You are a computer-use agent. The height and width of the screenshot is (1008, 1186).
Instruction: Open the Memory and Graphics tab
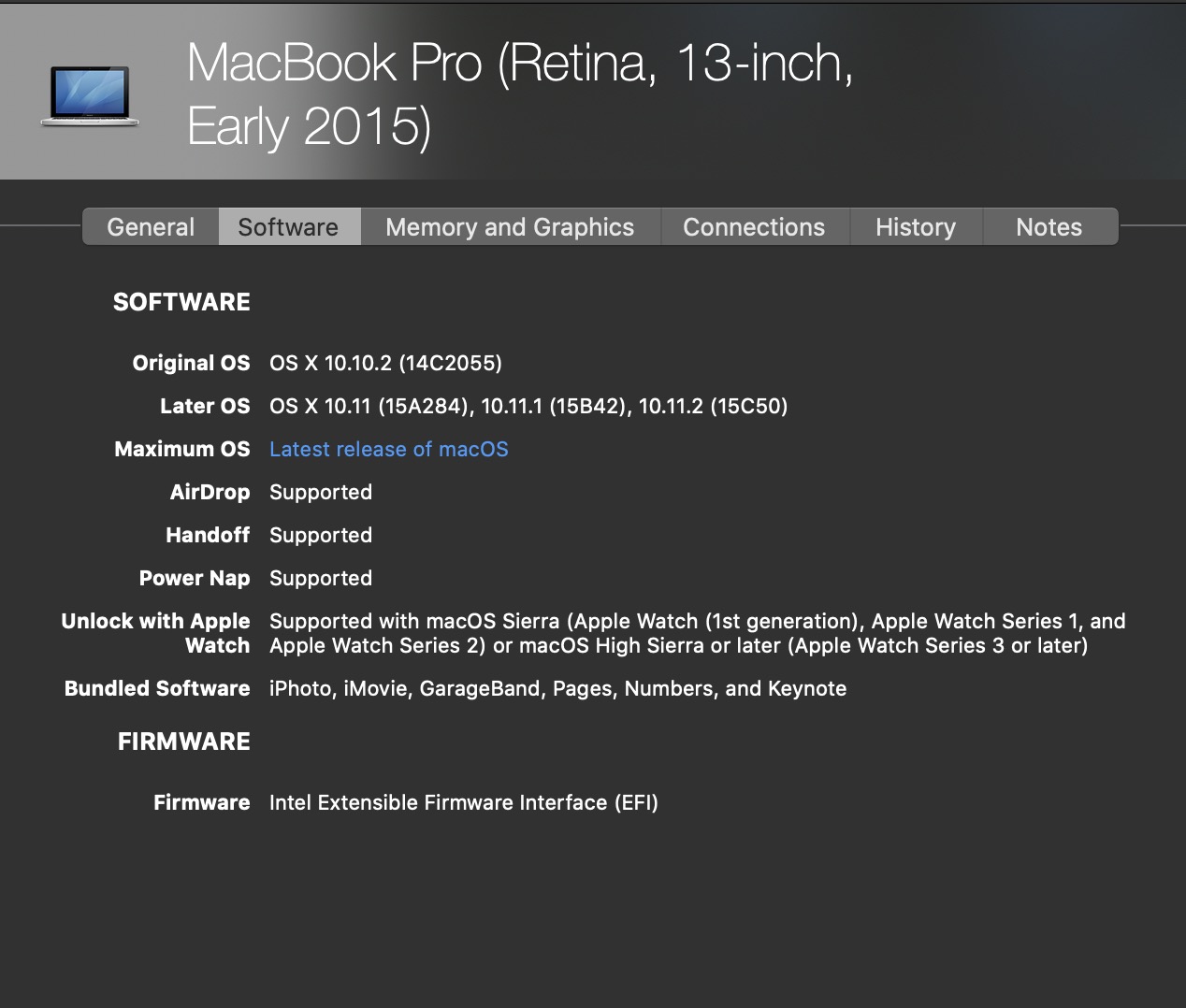(510, 227)
